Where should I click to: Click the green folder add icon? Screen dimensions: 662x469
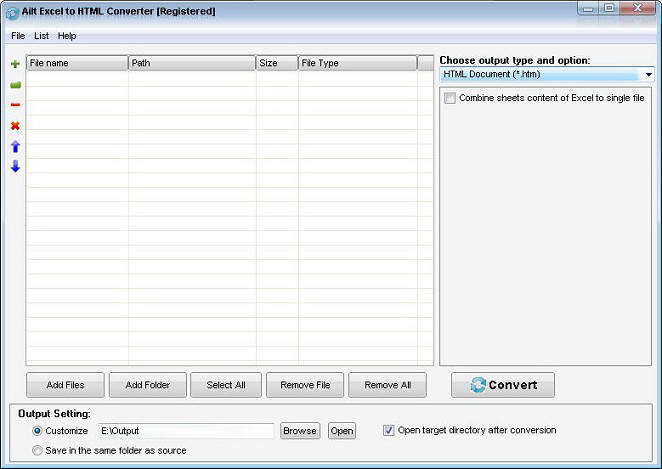[x=15, y=85]
